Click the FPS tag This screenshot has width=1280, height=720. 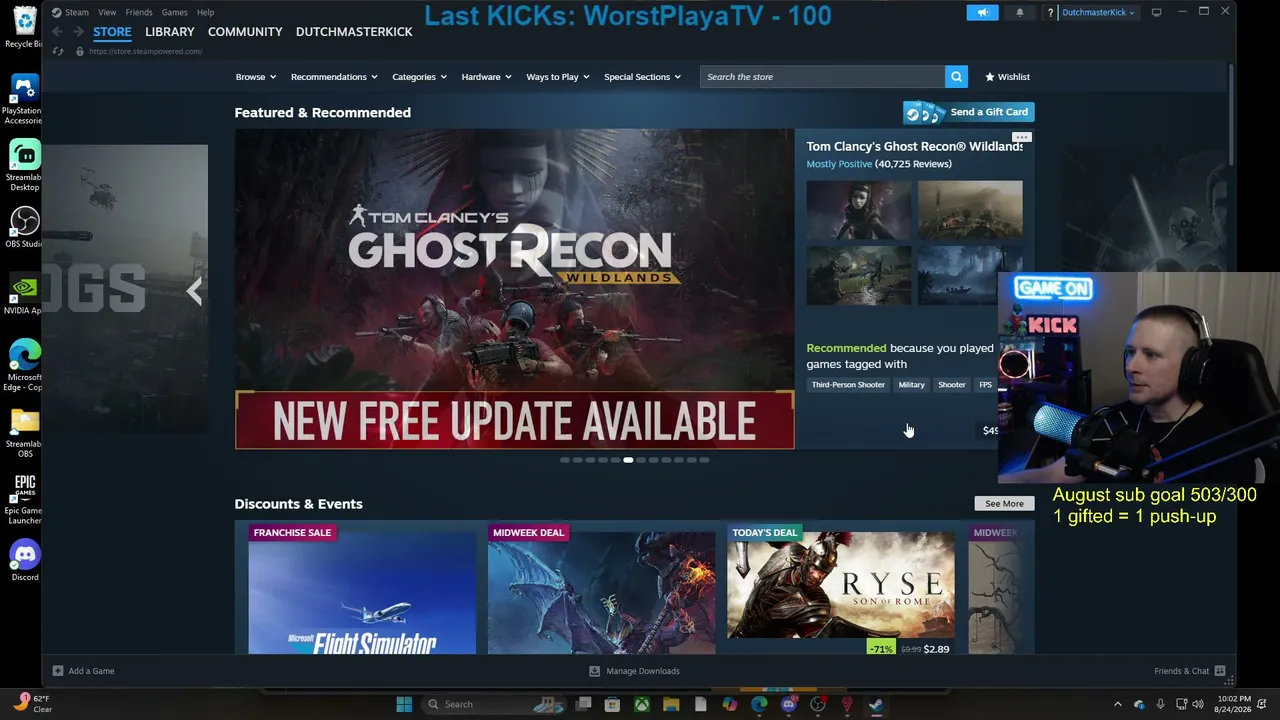tap(986, 385)
